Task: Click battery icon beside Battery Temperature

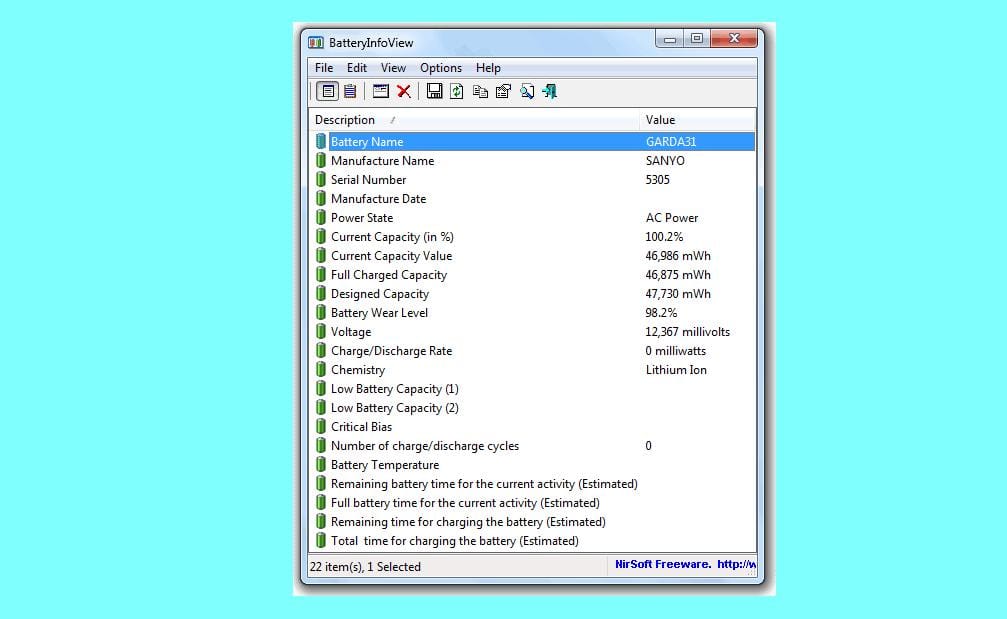Action: click(x=321, y=464)
